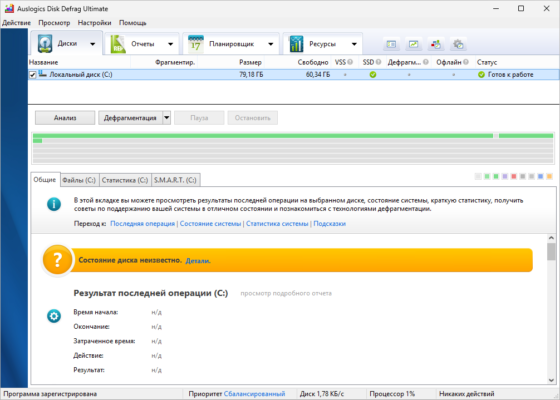
Task: Click the Пауза button
Action: (x=199, y=118)
